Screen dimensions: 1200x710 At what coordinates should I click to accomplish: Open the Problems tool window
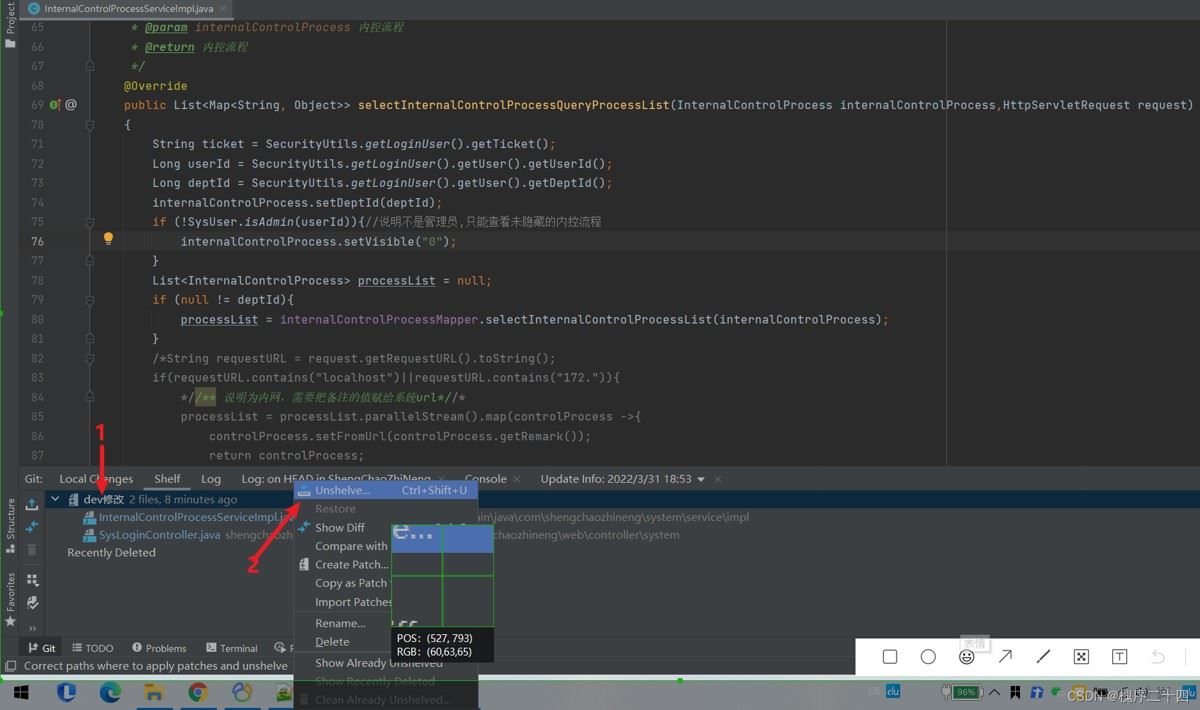159,648
